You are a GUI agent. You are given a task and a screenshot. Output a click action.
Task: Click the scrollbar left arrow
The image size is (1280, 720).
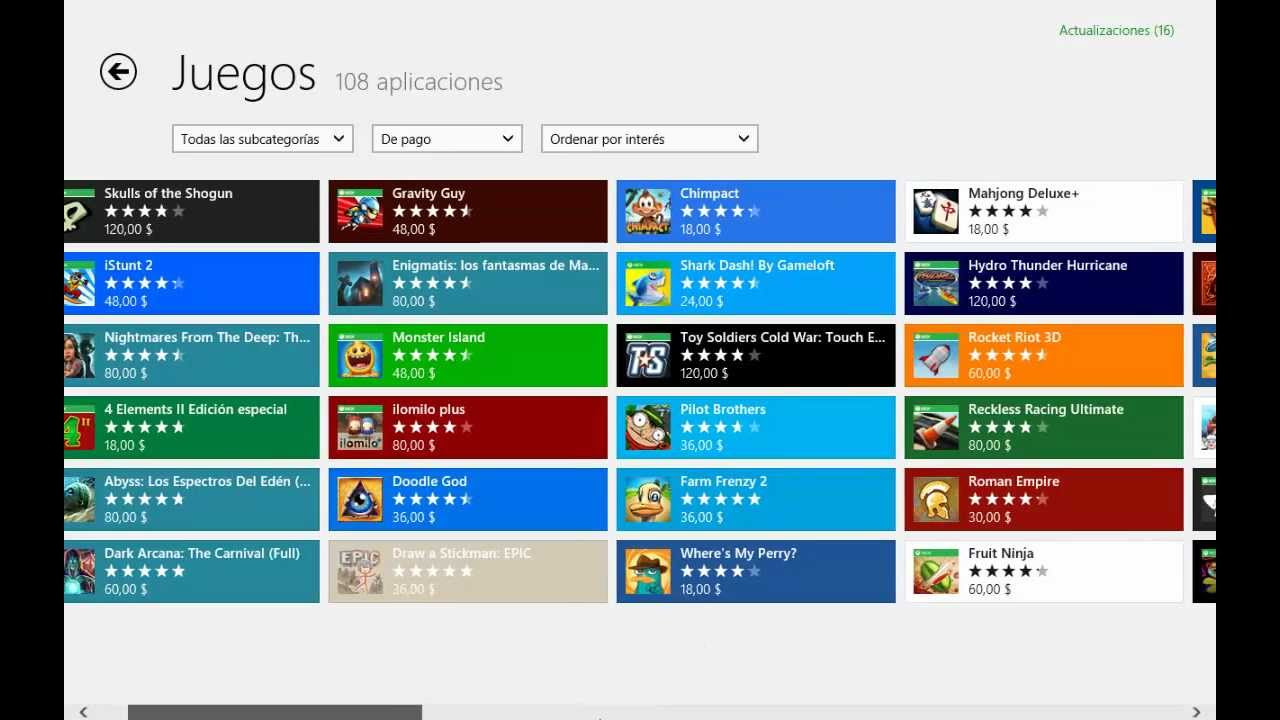[83, 712]
